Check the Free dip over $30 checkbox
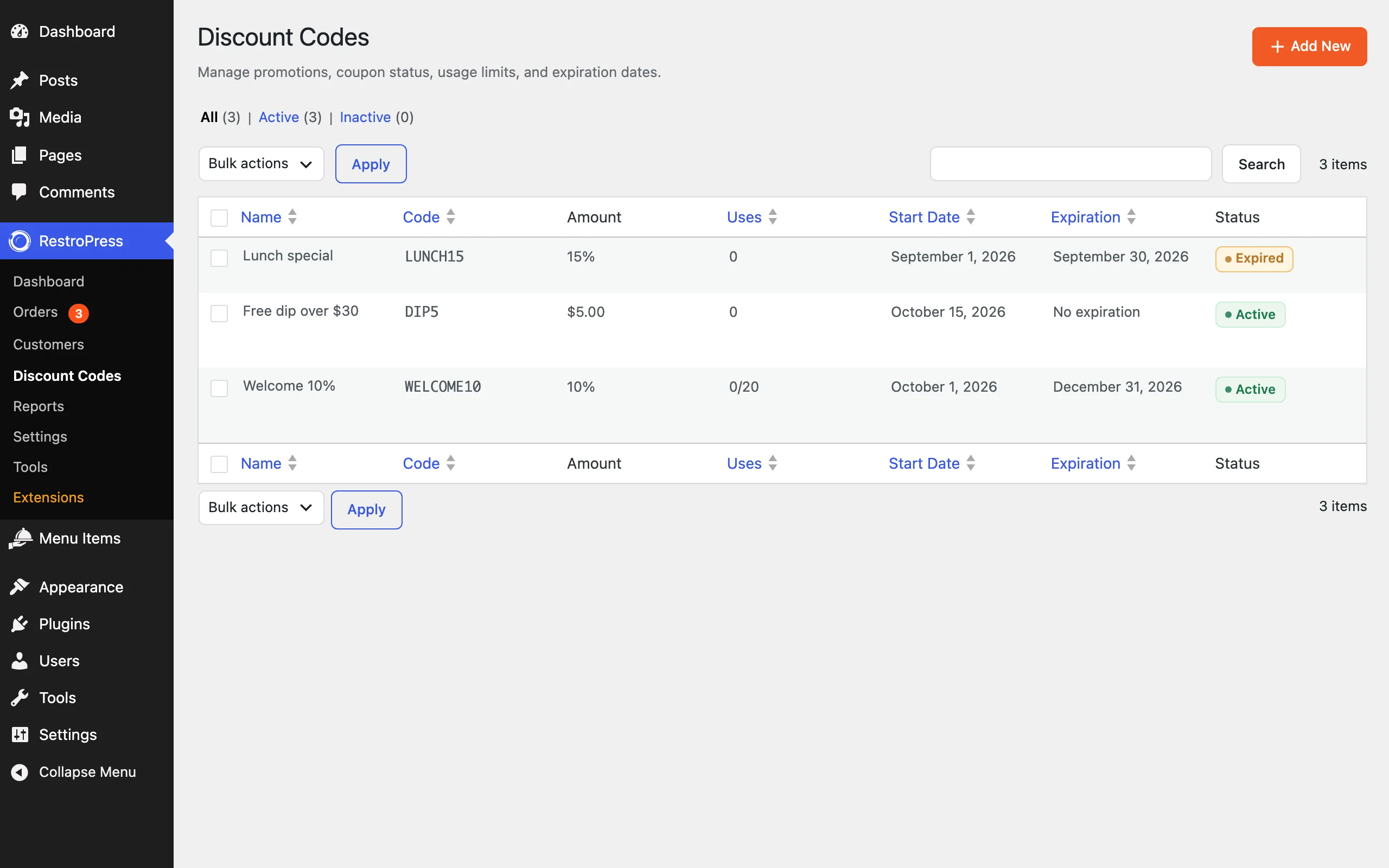This screenshot has height=868, width=1389. click(x=219, y=314)
